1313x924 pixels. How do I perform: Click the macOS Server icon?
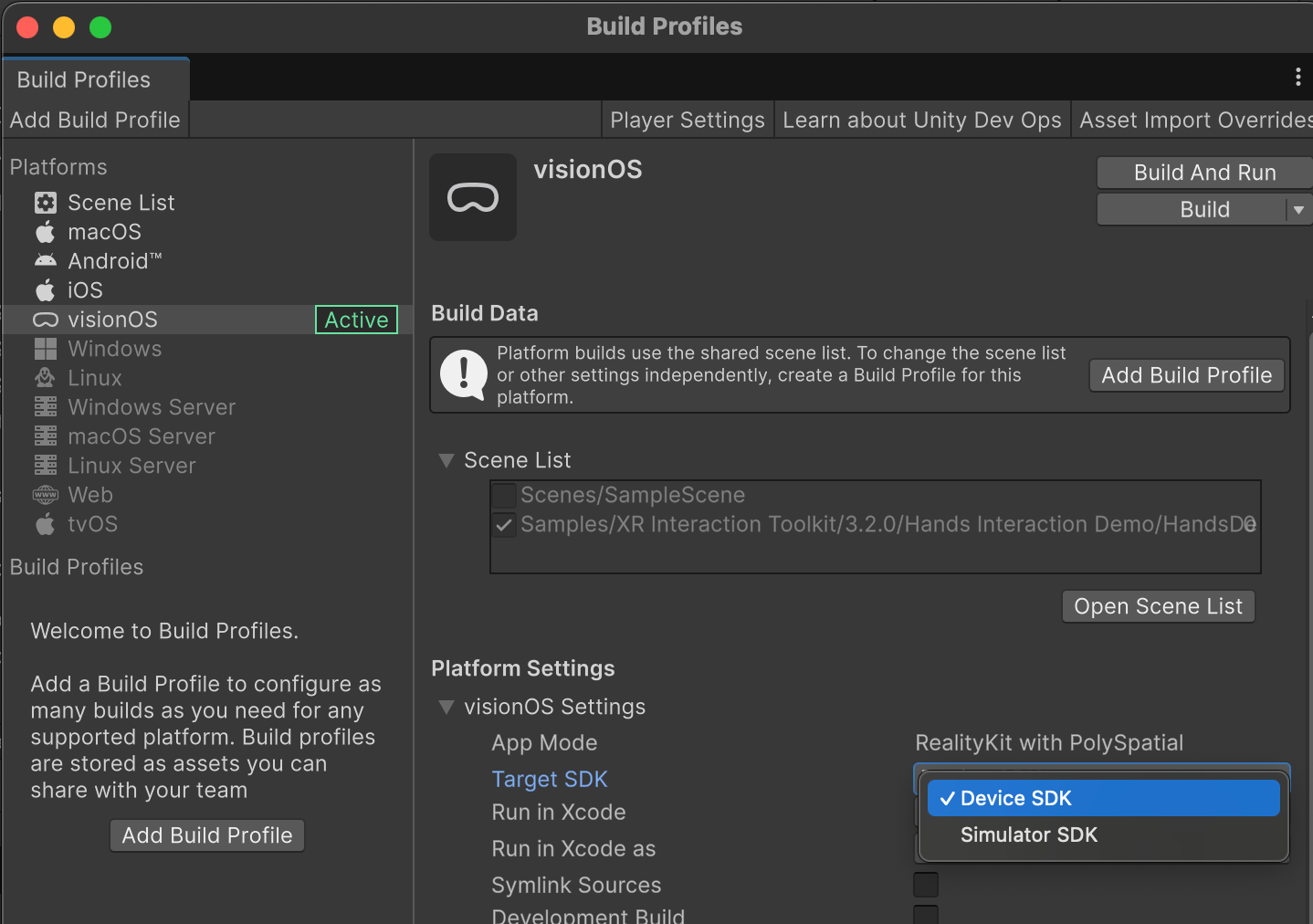pyautogui.click(x=46, y=436)
